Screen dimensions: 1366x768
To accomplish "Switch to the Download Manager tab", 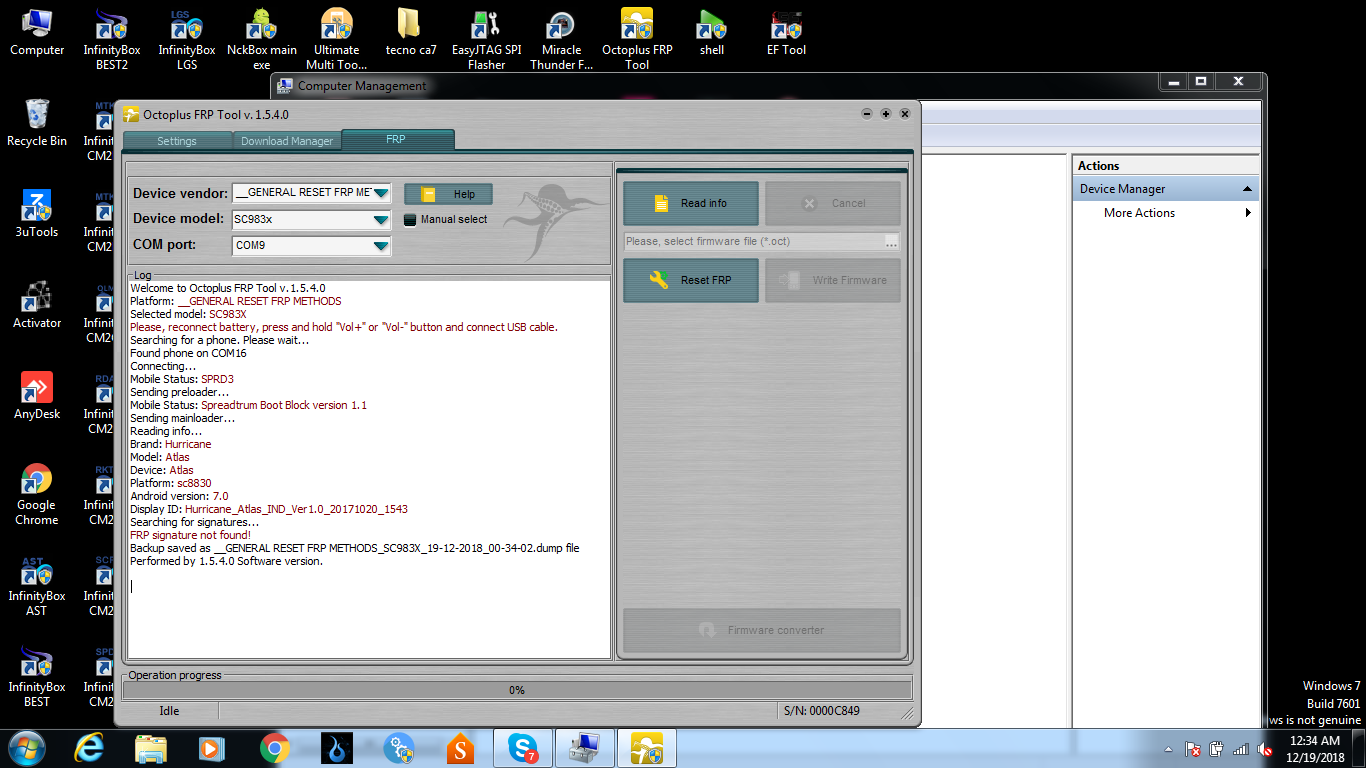I will [286, 140].
